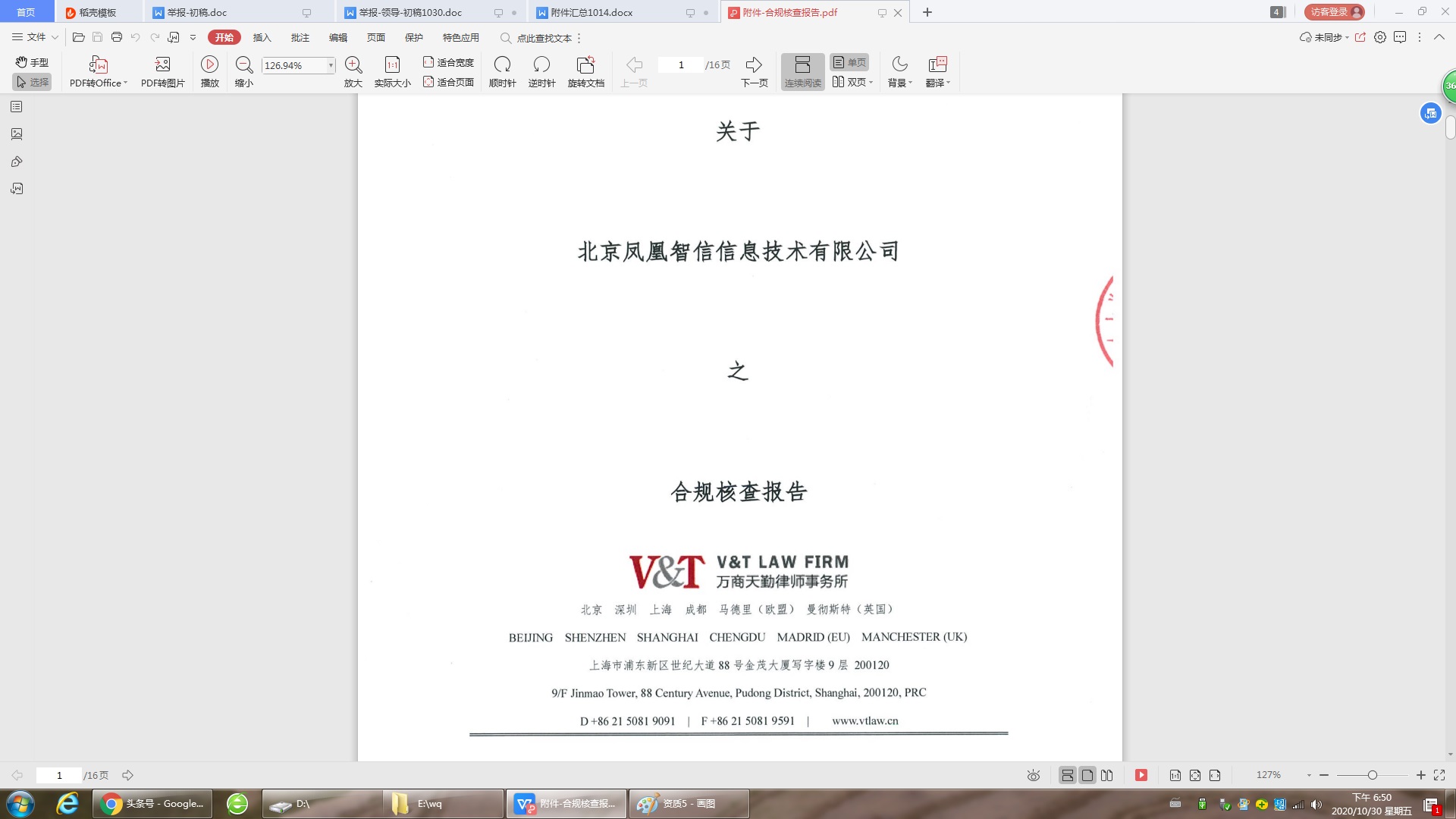
Task: Open www.vtlaw.cn website link
Action: pyautogui.click(x=865, y=720)
